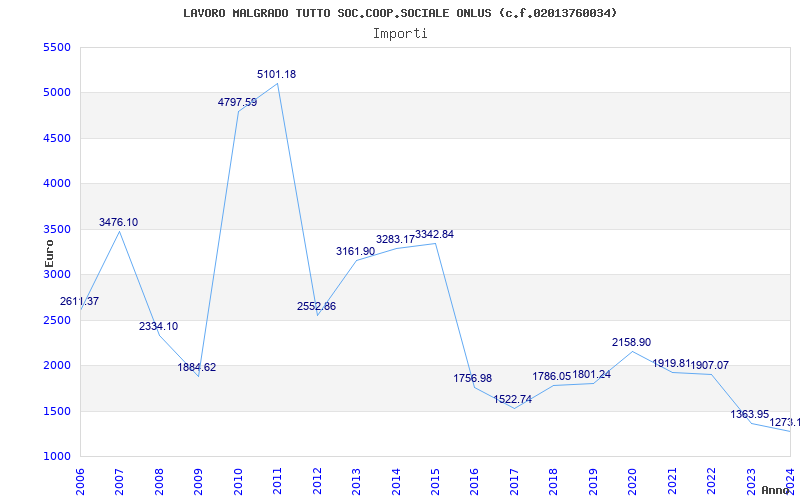Screen dimensions: 800x500
Task: Click the 1500 y-axis tick
Action: pyautogui.click(x=57, y=411)
